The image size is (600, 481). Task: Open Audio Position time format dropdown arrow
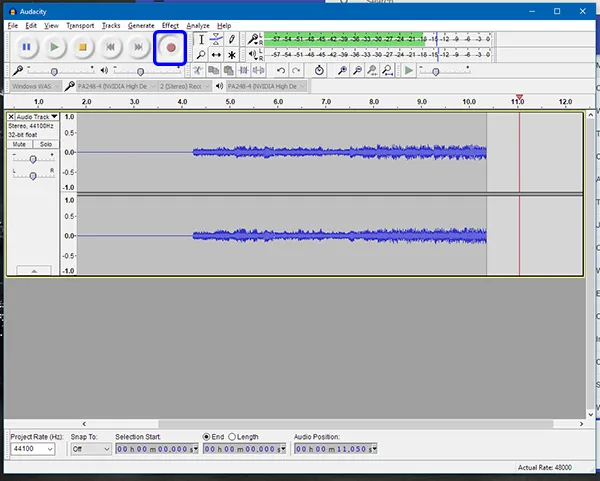(x=375, y=448)
